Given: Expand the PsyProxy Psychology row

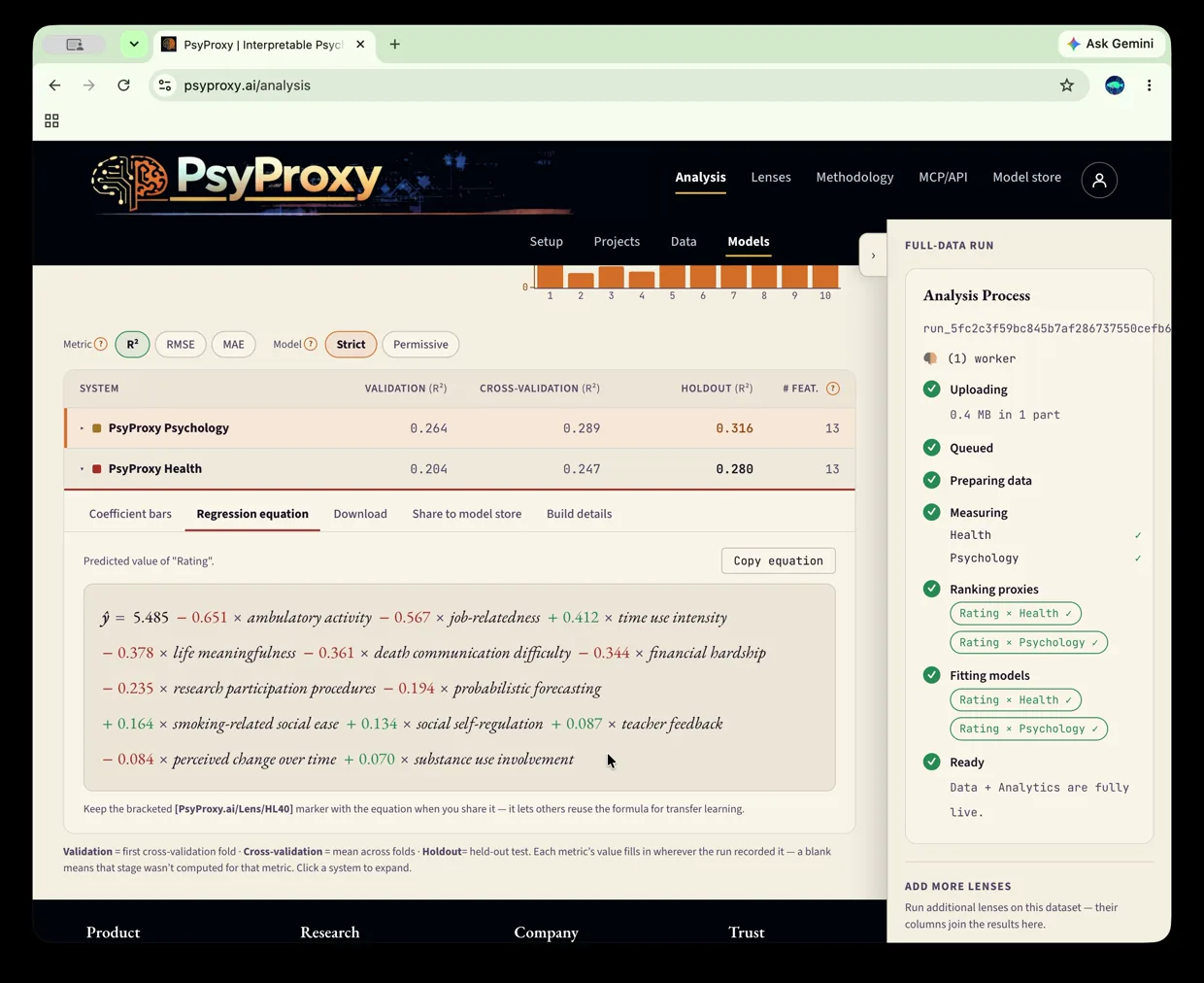Looking at the screenshot, I should (x=460, y=427).
